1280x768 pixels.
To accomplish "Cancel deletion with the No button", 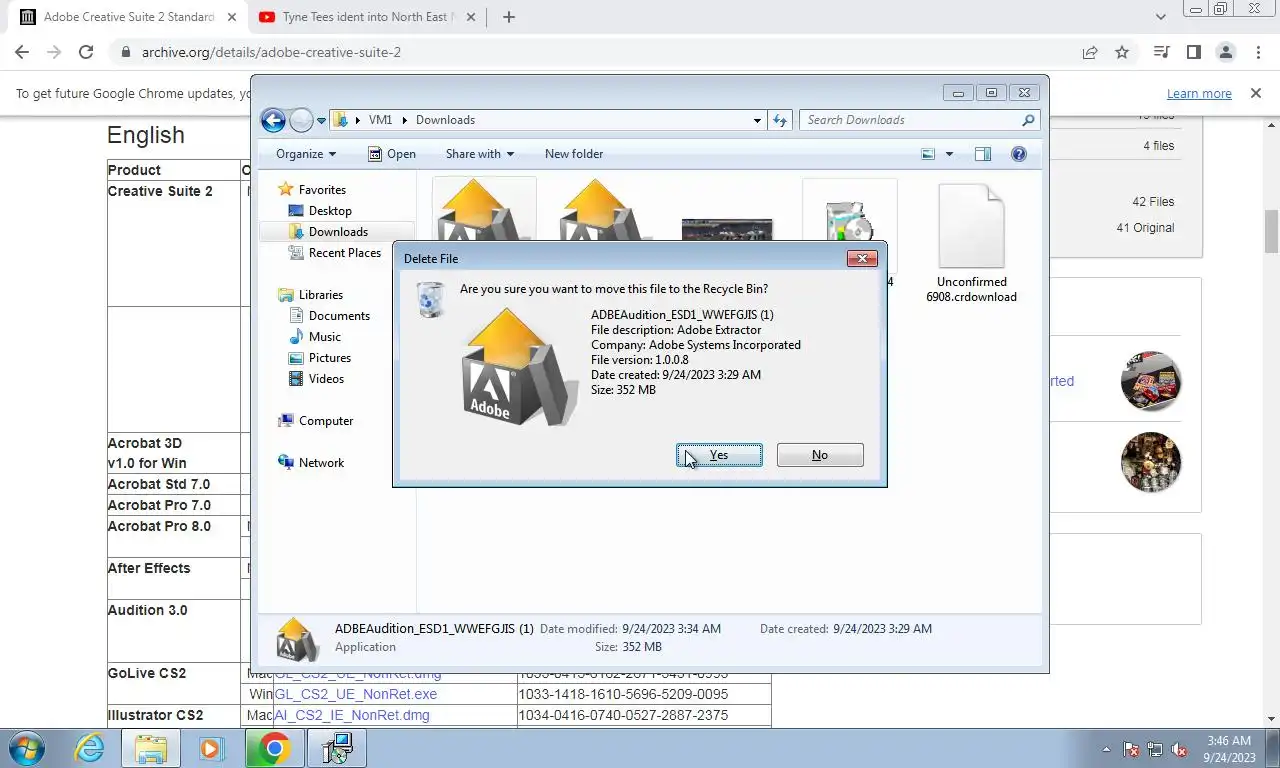I will click(820, 455).
